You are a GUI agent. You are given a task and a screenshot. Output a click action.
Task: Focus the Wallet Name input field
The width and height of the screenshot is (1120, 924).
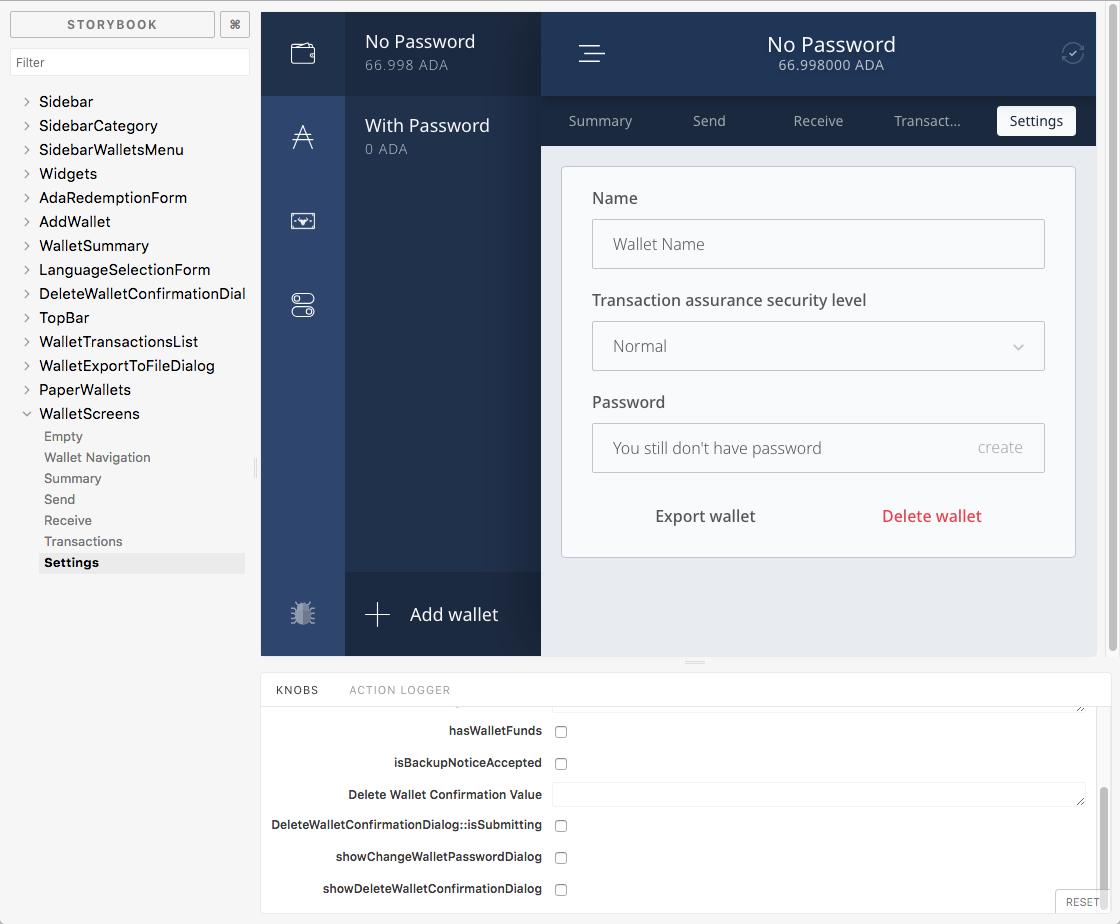click(x=818, y=244)
